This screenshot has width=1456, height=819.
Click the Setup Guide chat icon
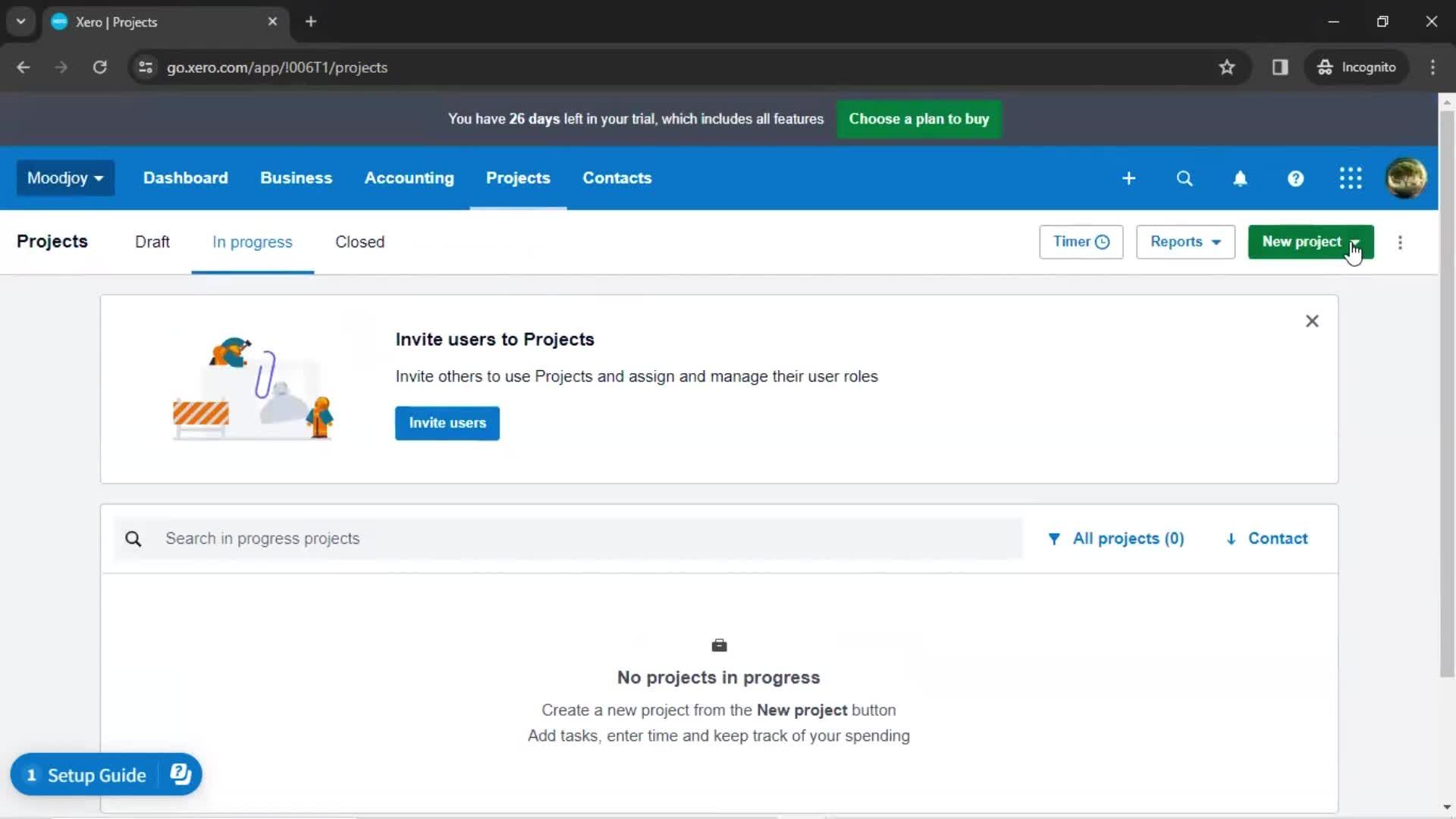click(180, 773)
